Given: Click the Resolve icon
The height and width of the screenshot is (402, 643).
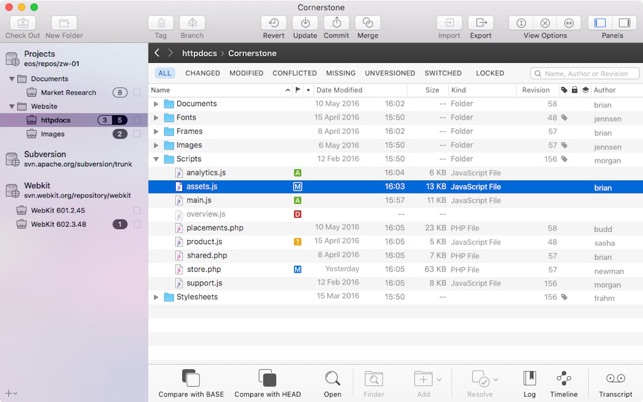Looking at the screenshot, I should (x=480, y=379).
